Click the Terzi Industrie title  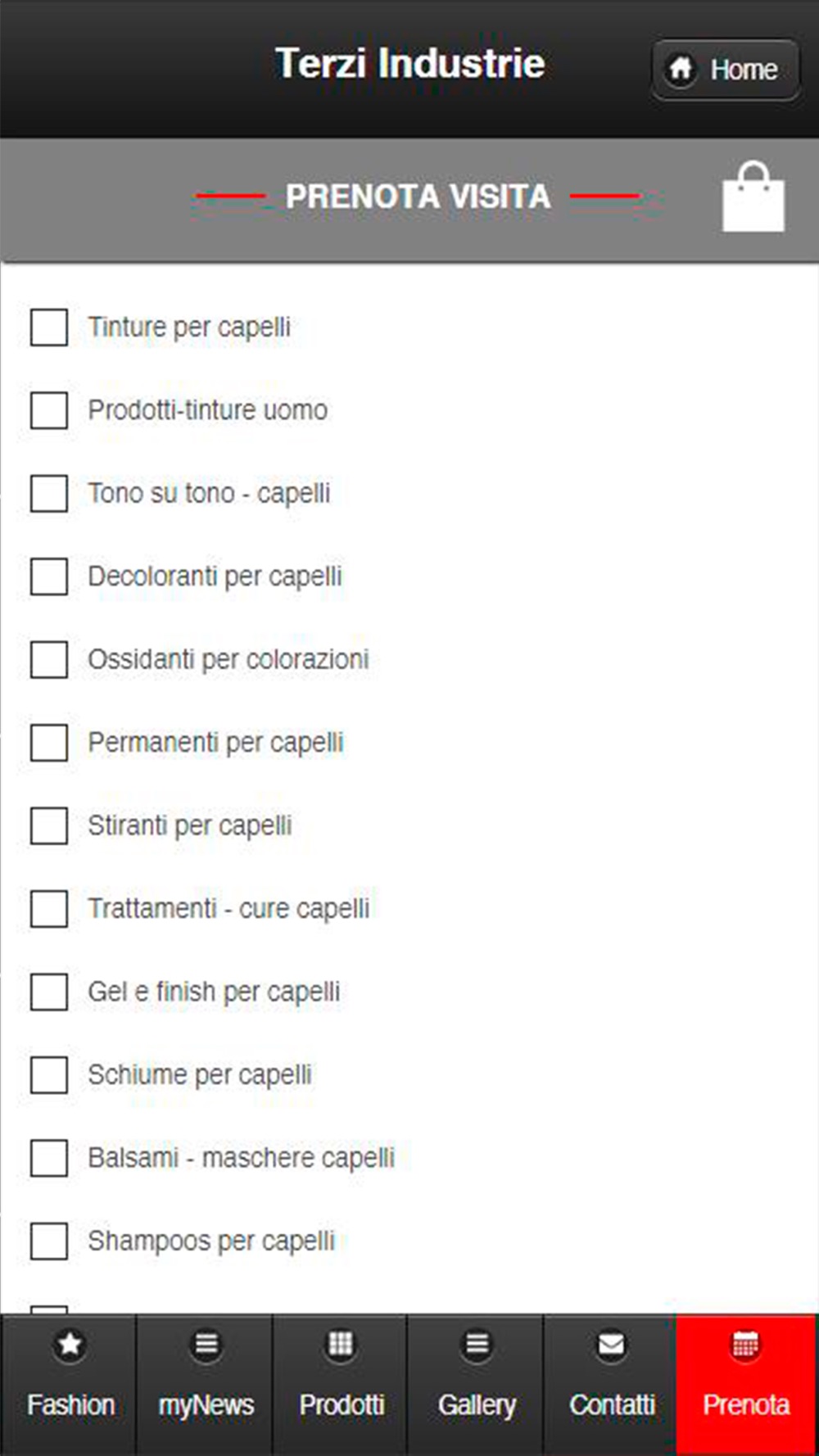[x=409, y=64]
